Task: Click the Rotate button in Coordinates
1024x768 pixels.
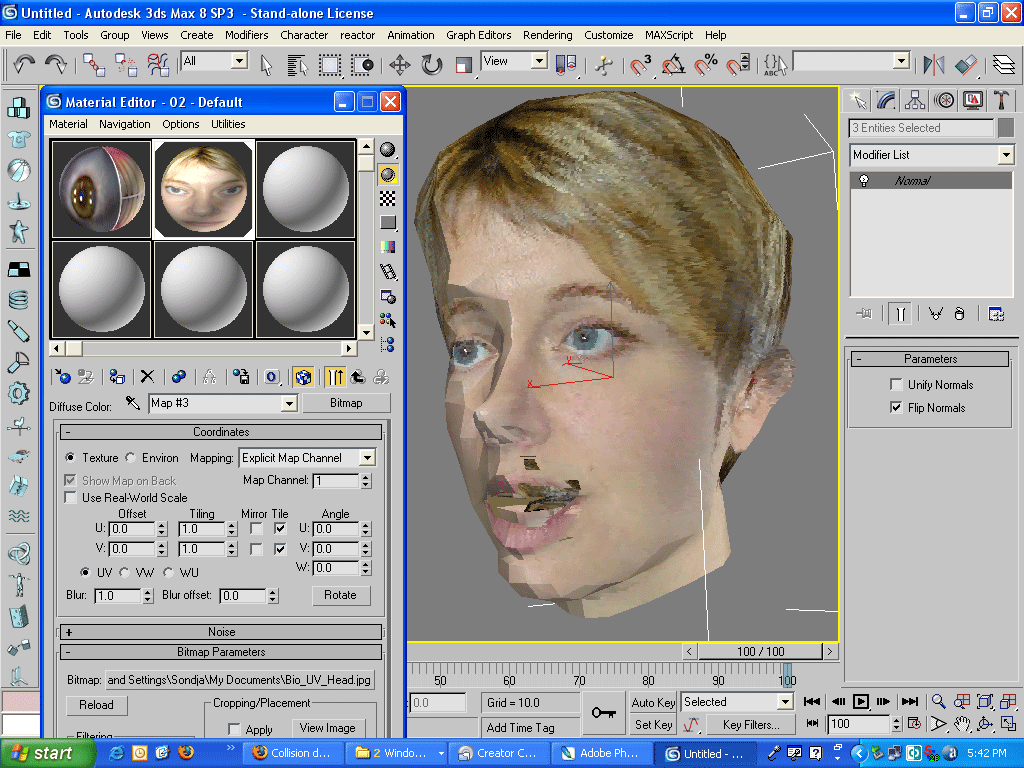Action: [x=340, y=595]
